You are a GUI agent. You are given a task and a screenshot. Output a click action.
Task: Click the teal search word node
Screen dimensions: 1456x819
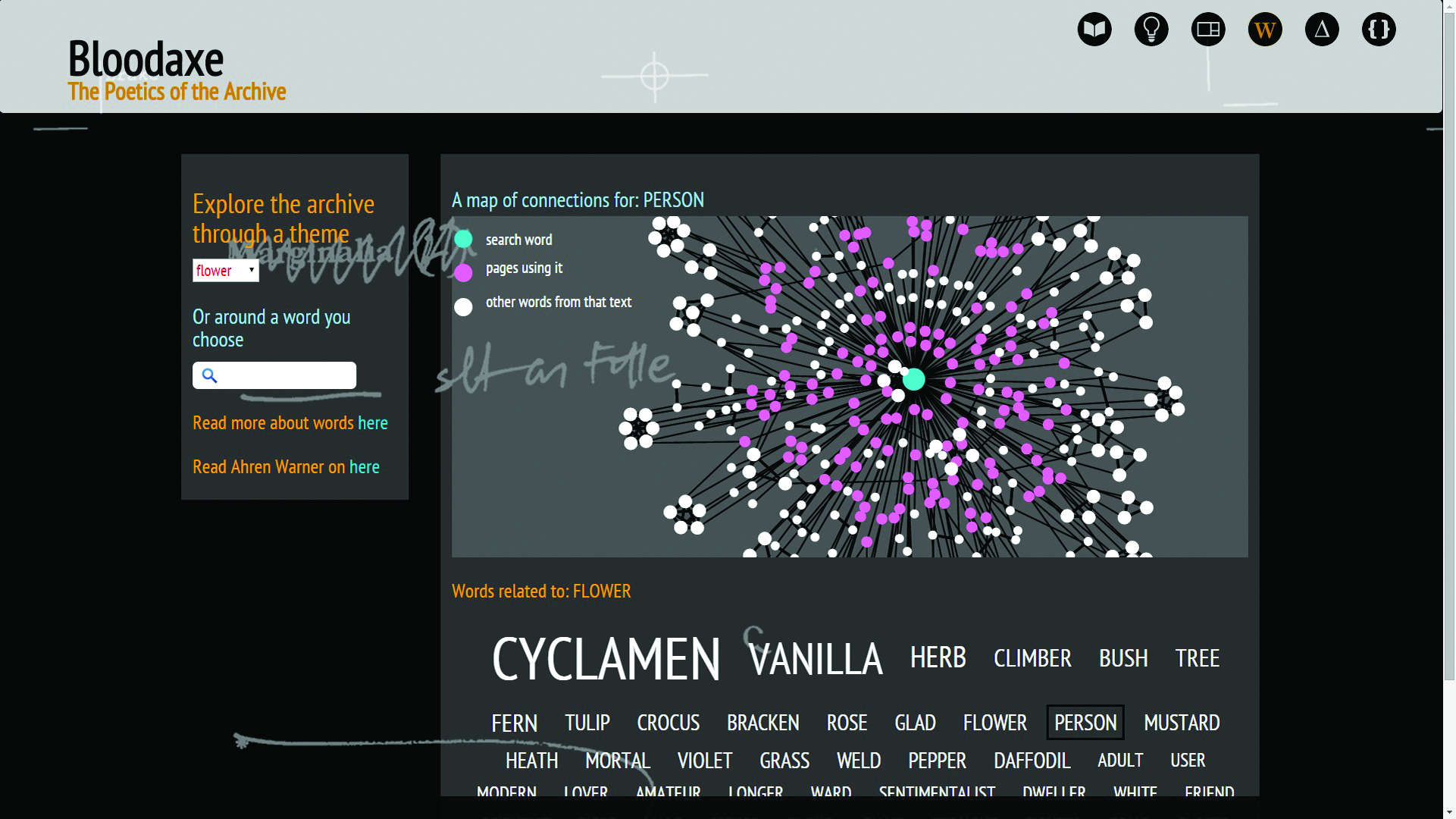pyautogui.click(x=914, y=379)
